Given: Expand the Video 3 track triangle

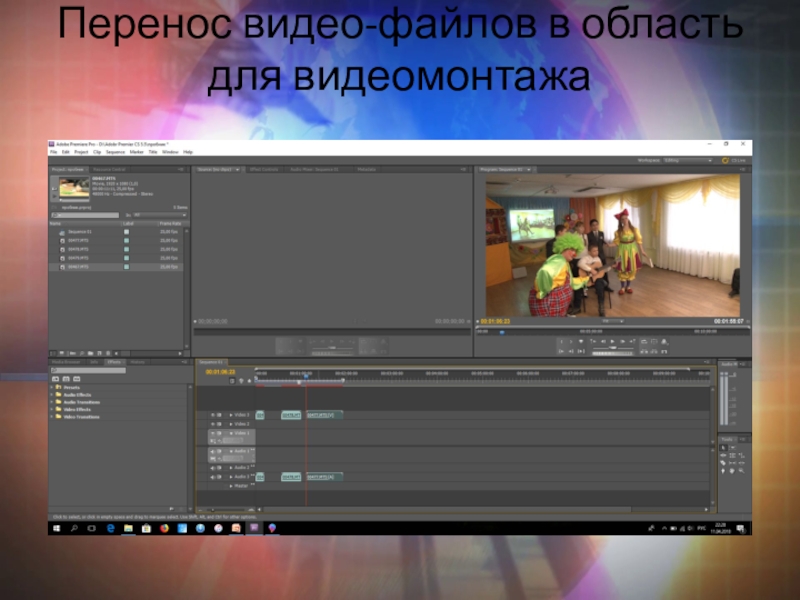Looking at the screenshot, I should tap(230, 414).
